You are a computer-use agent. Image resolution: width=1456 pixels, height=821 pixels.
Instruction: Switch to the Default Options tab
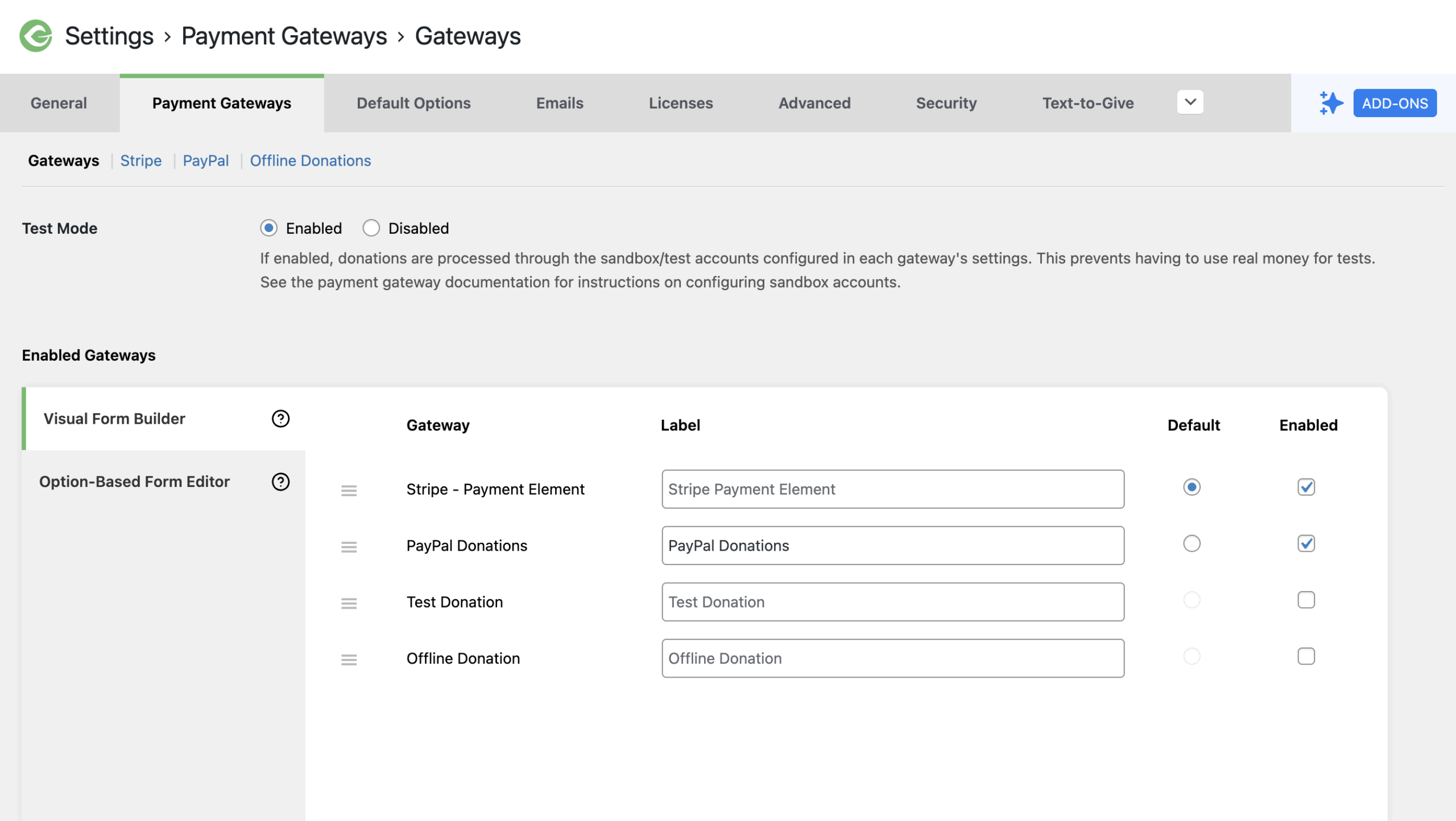413,103
